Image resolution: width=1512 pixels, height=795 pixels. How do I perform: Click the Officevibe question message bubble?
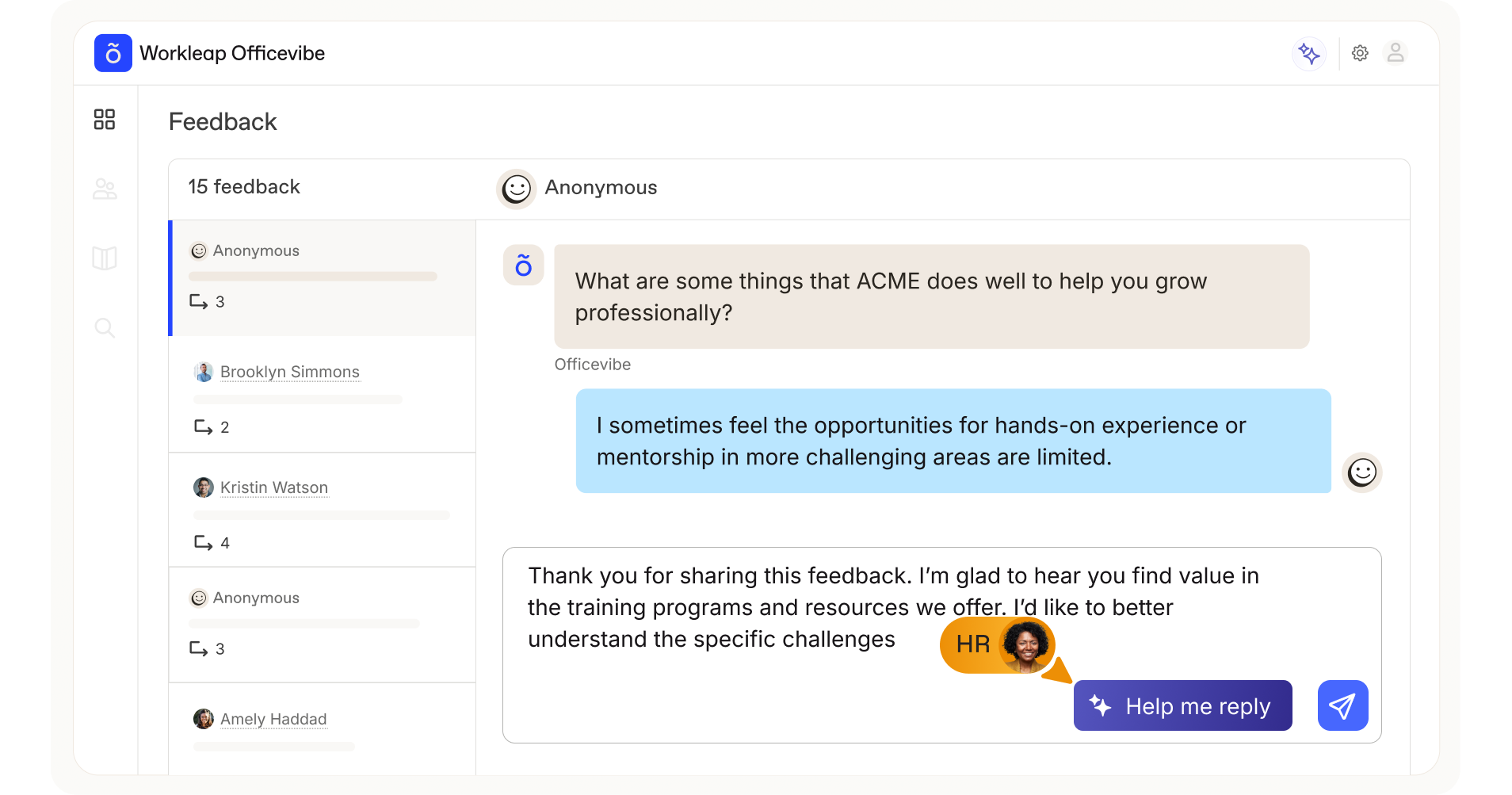[931, 297]
